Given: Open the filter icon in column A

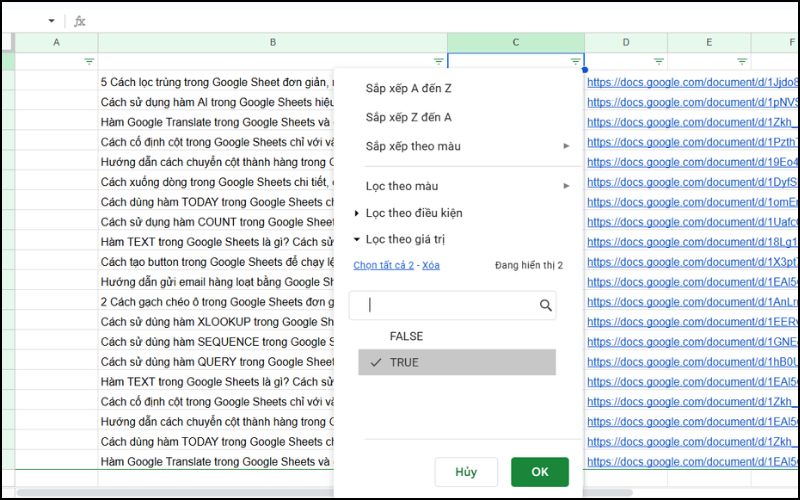Looking at the screenshot, I should coord(89,62).
